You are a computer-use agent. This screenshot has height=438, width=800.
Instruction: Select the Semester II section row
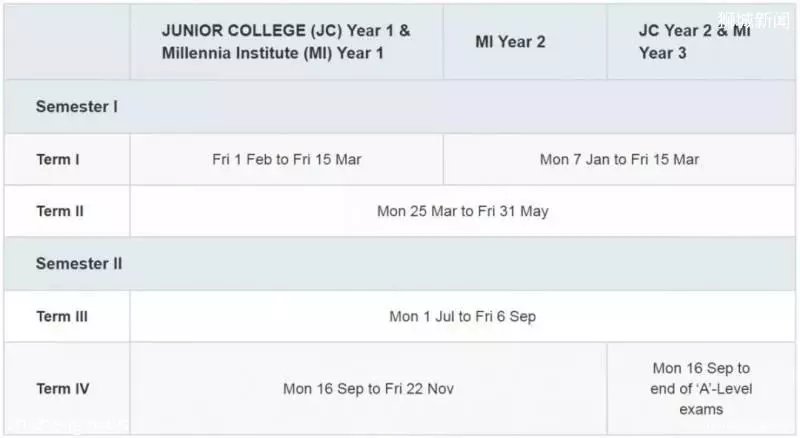click(400, 264)
